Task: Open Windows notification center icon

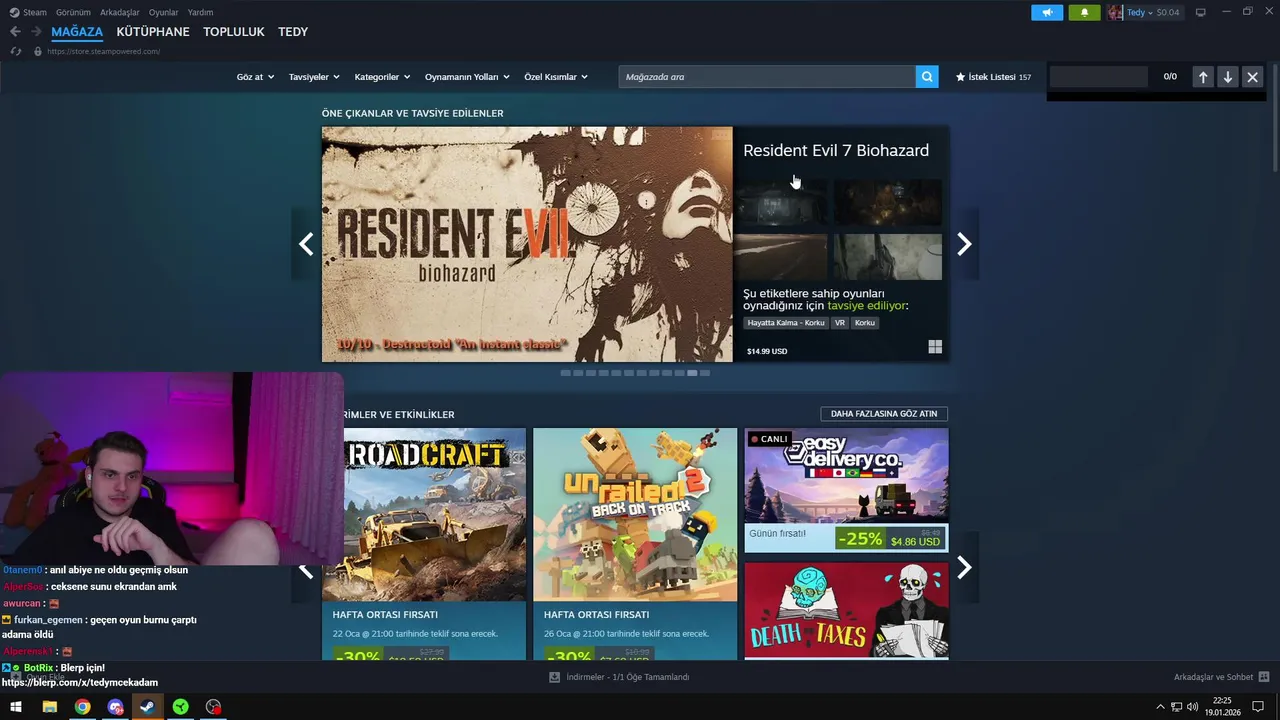Action: [x=1259, y=707]
